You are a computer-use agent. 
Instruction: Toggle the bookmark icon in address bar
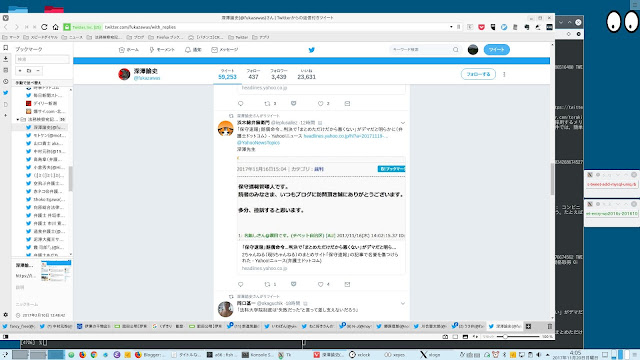[x=459, y=27]
